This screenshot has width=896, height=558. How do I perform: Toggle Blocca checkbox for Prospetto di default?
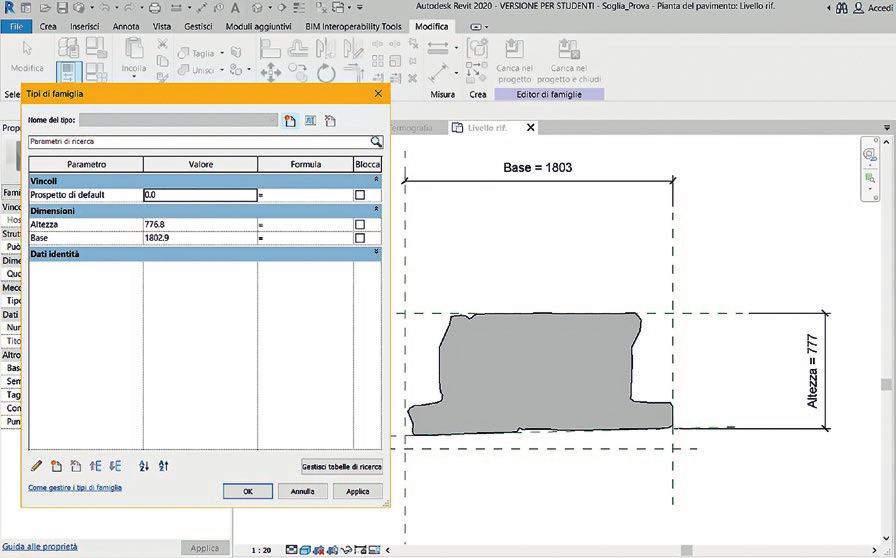pos(360,195)
